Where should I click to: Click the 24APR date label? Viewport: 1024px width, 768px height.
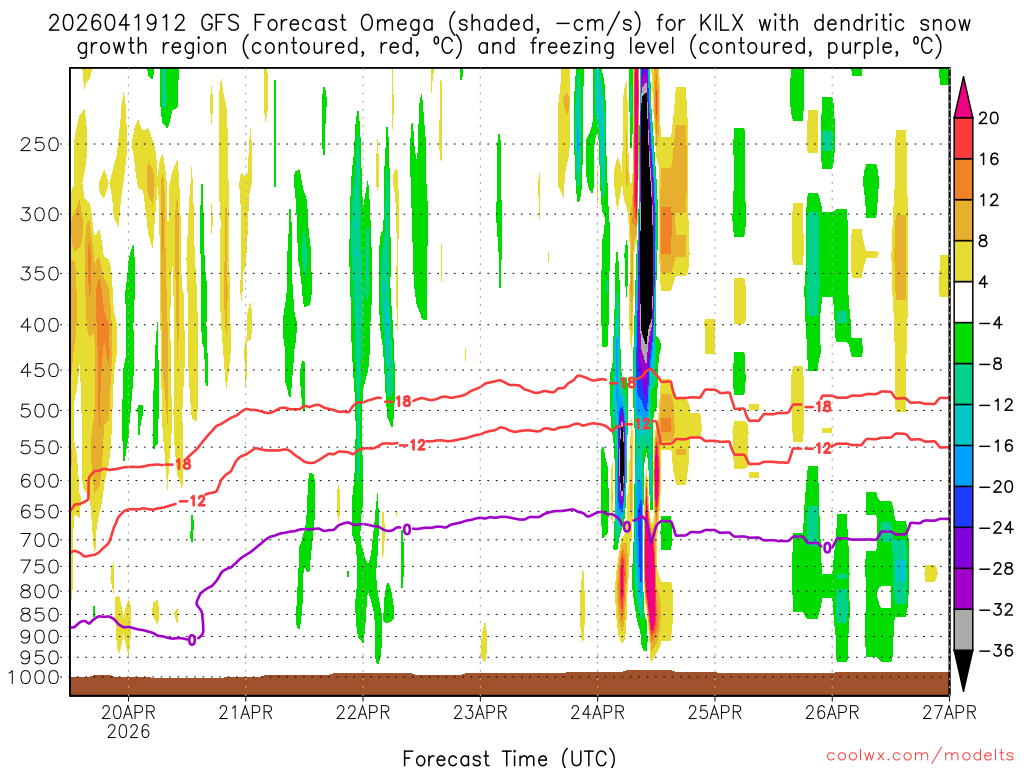[x=598, y=712]
